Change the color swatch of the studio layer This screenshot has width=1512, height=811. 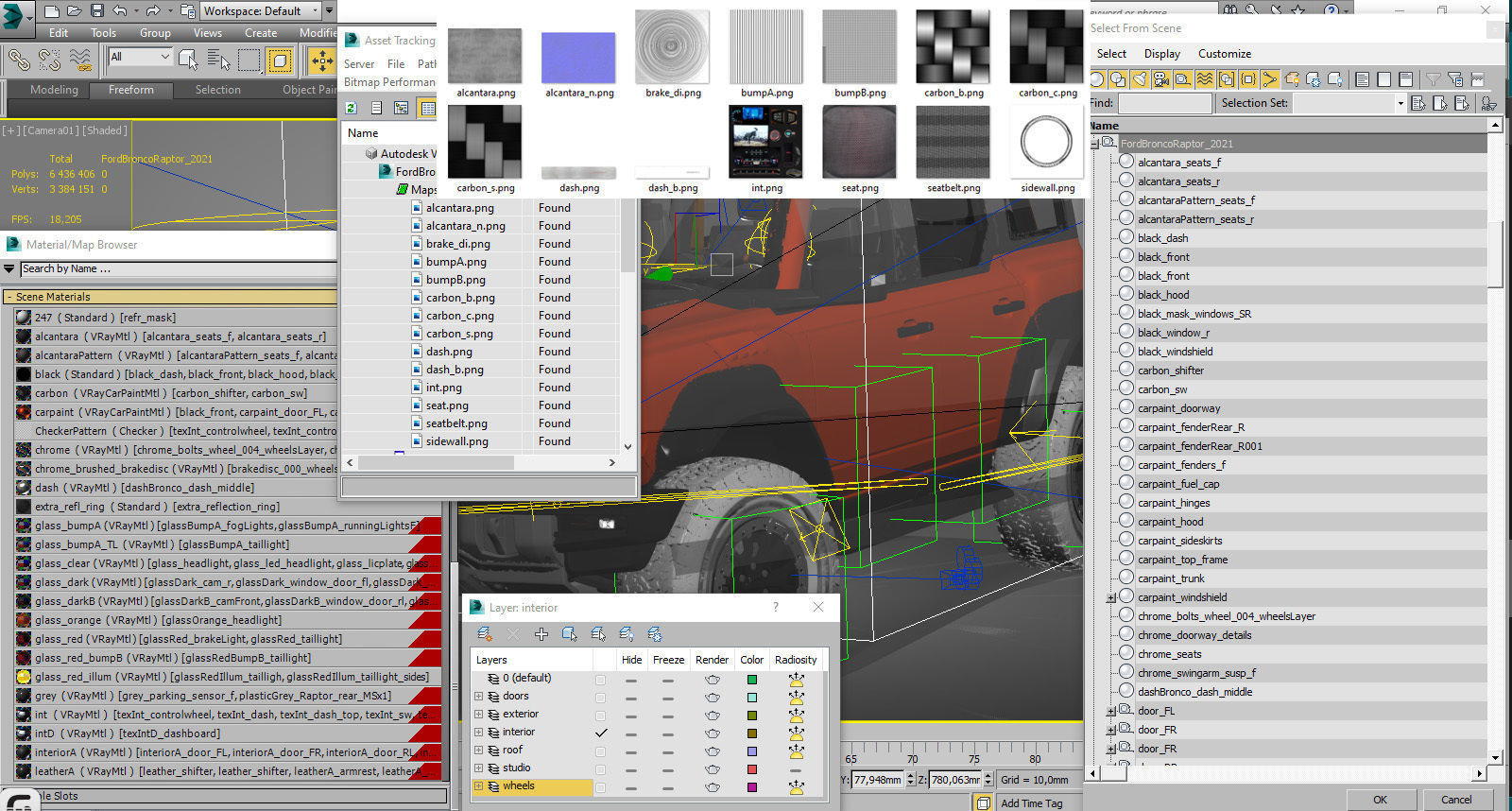(x=752, y=769)
